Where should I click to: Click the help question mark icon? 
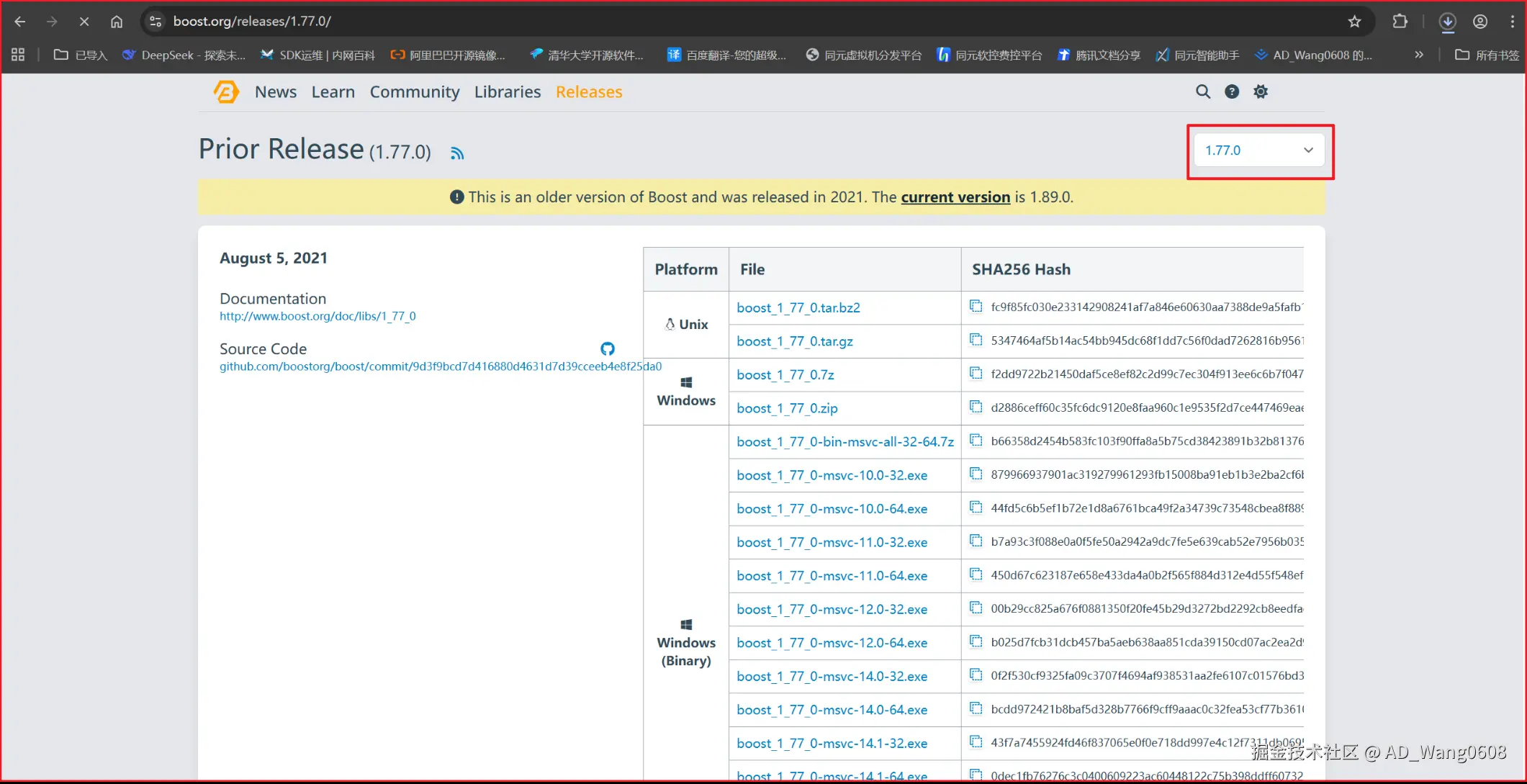1232,91
